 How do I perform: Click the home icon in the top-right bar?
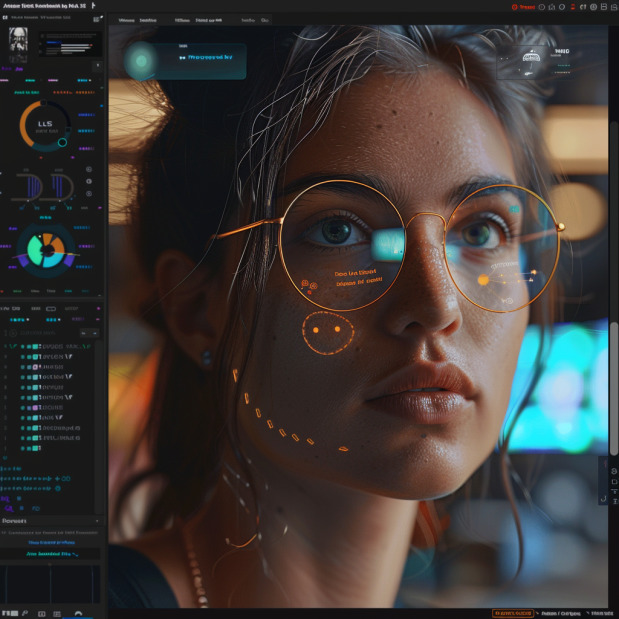point(553,6)
